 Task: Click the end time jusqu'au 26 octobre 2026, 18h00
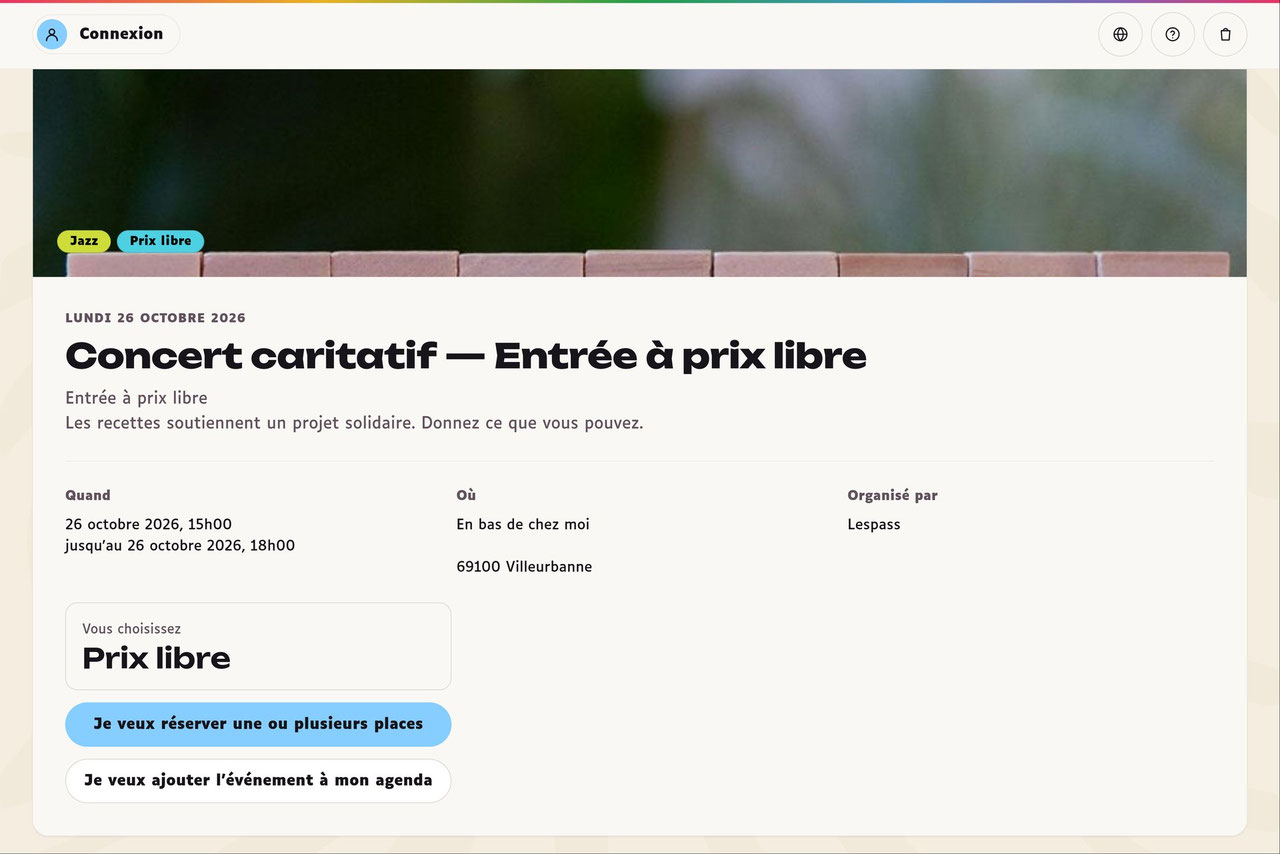click(x=180, y=546)
